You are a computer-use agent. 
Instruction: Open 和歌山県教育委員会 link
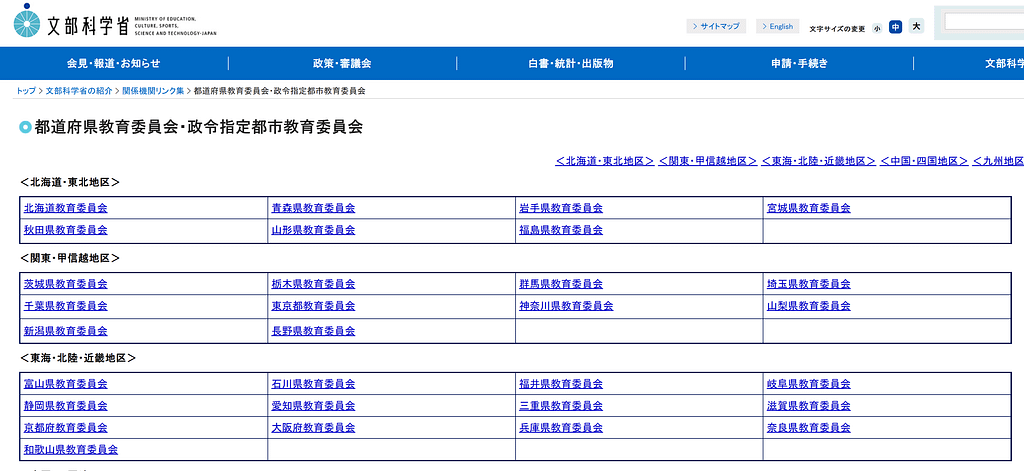[70, 450]
